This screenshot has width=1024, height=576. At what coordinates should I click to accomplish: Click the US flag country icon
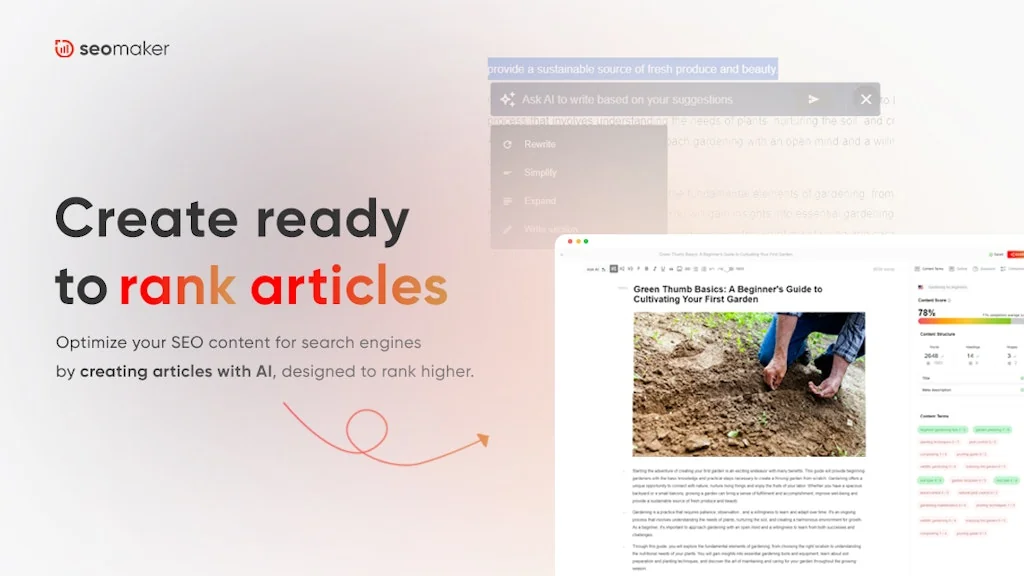tap(920, 287)
